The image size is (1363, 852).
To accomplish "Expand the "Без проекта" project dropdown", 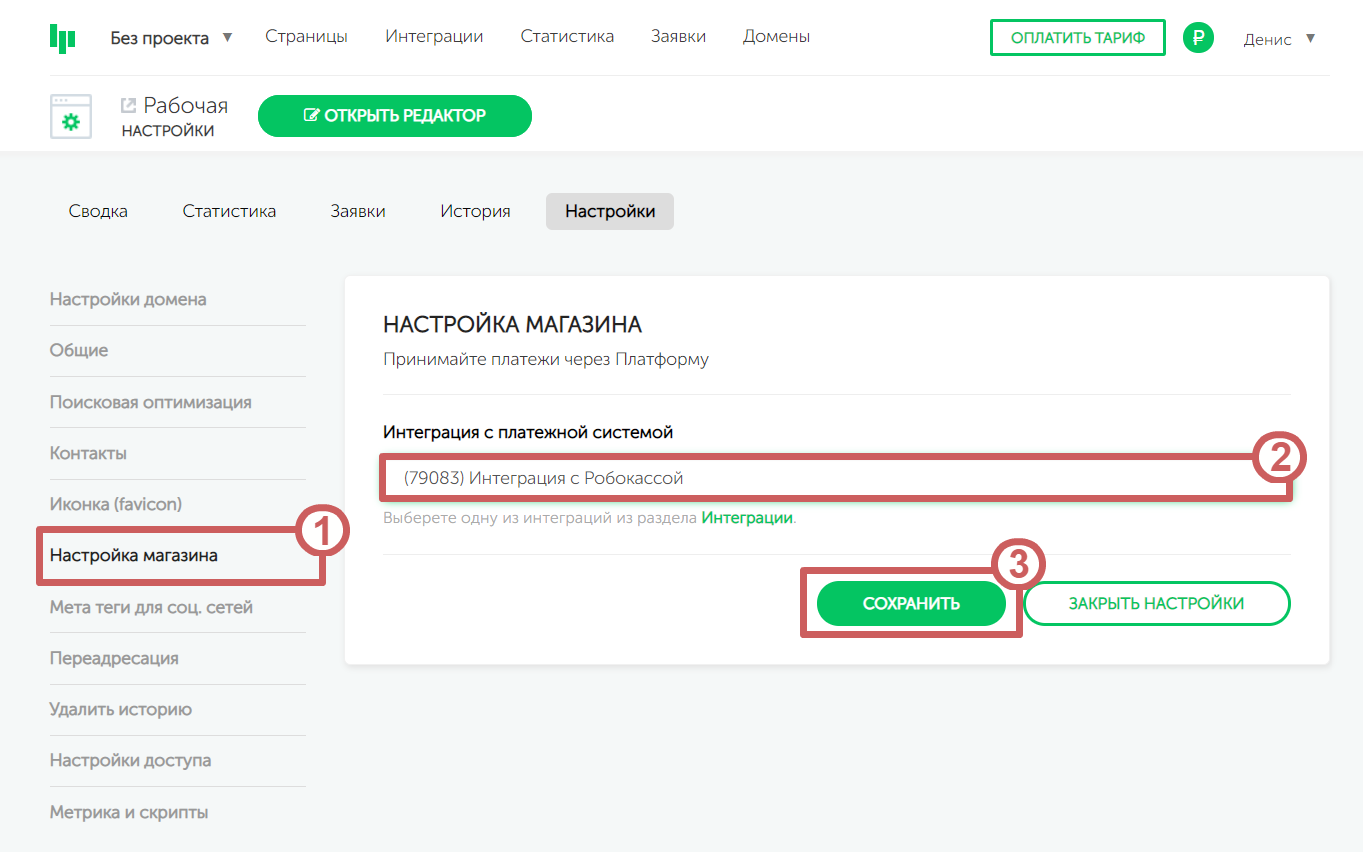I will click(171, 38).
